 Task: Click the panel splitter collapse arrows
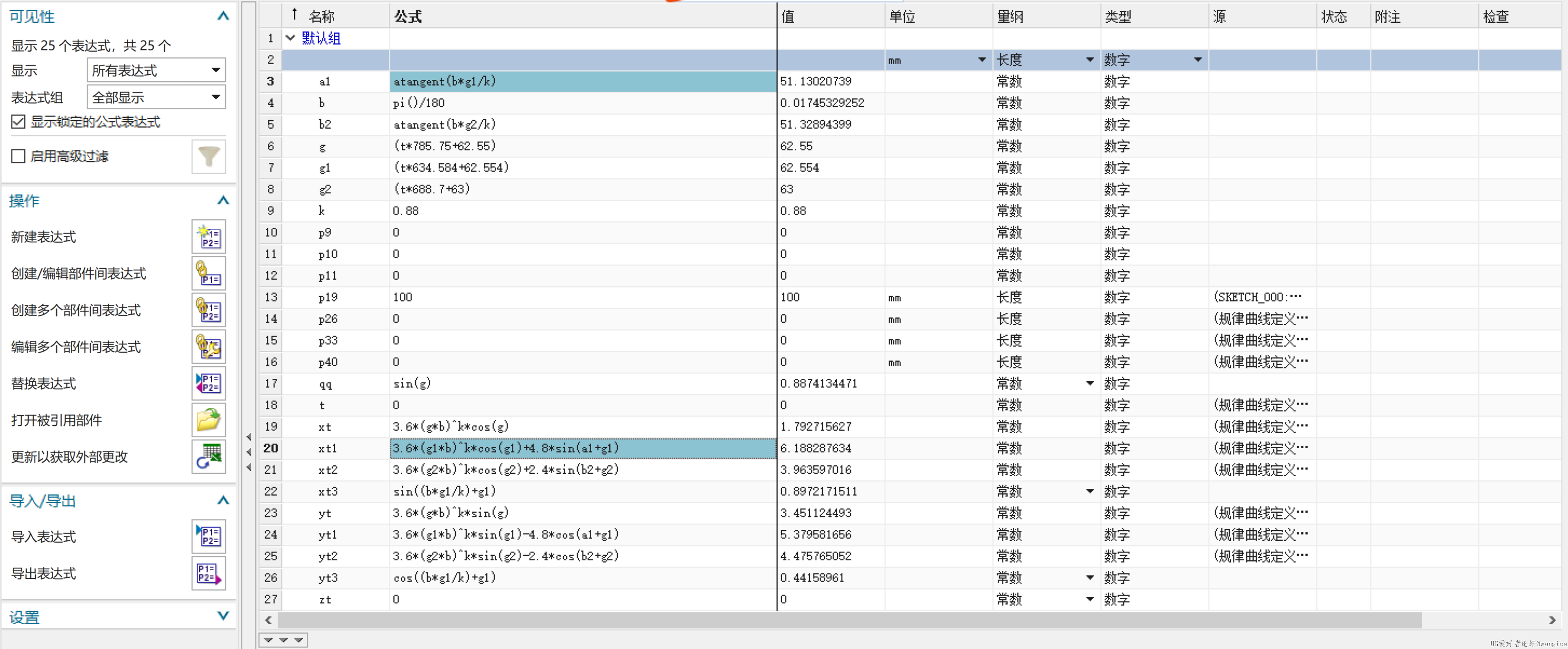click(248, 452)
